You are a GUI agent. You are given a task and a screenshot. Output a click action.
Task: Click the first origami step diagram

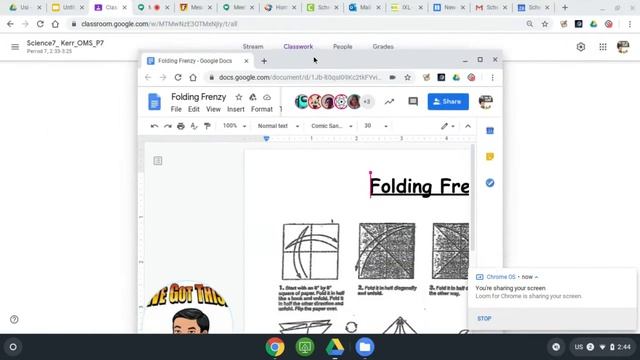tap(311, 251)
